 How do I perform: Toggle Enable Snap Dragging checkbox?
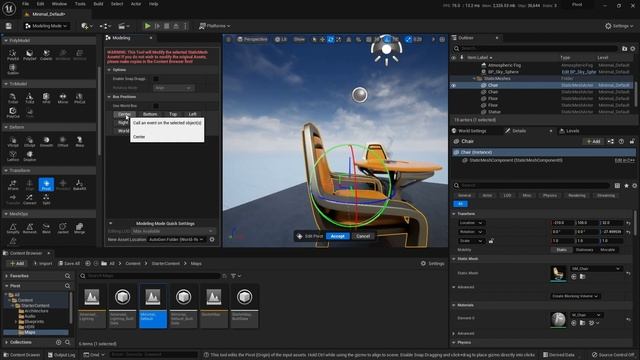pyautogui.click(x=156, y=79)
